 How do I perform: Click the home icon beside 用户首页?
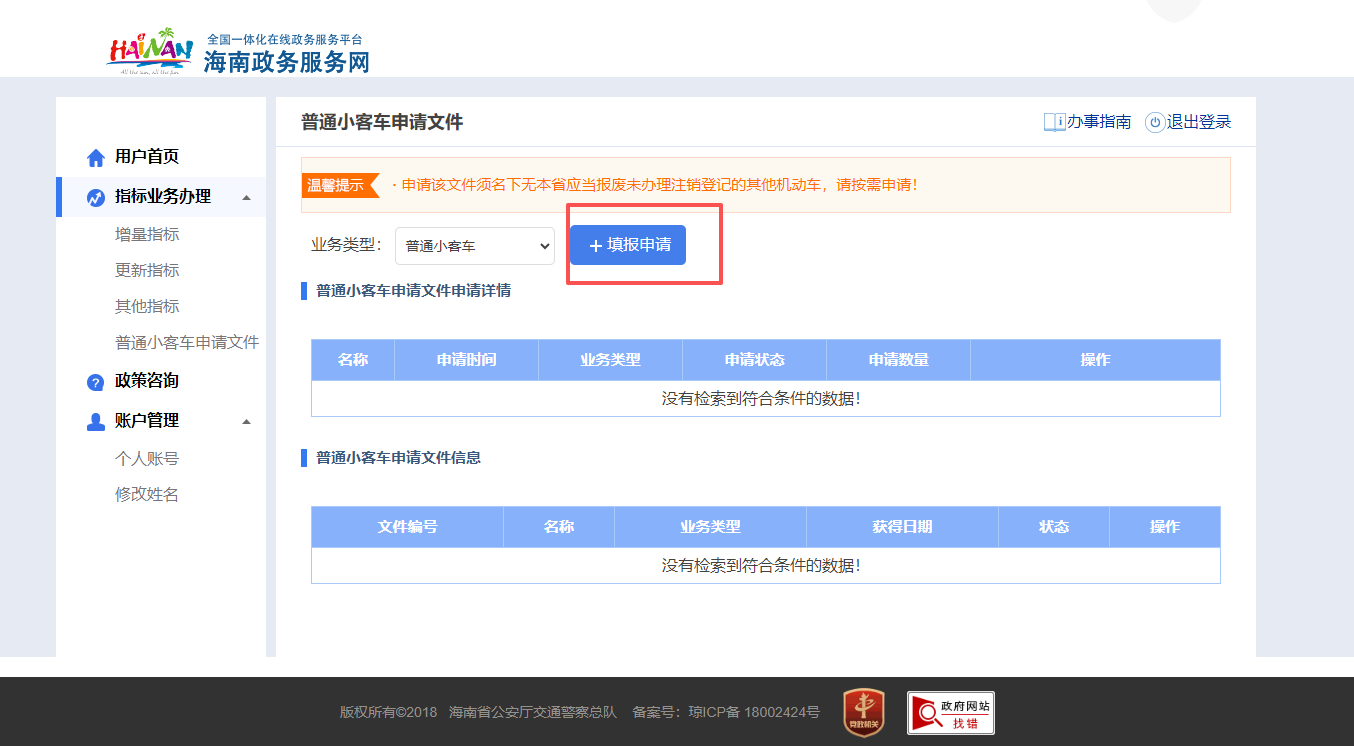[95, 156]
